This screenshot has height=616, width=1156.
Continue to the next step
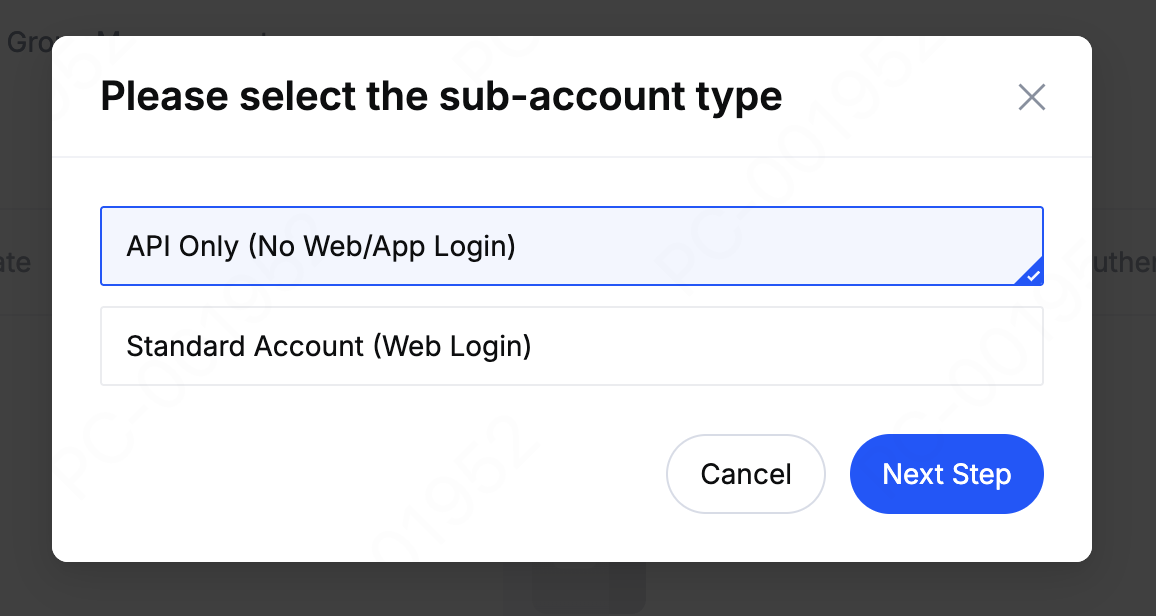point(946,474)
